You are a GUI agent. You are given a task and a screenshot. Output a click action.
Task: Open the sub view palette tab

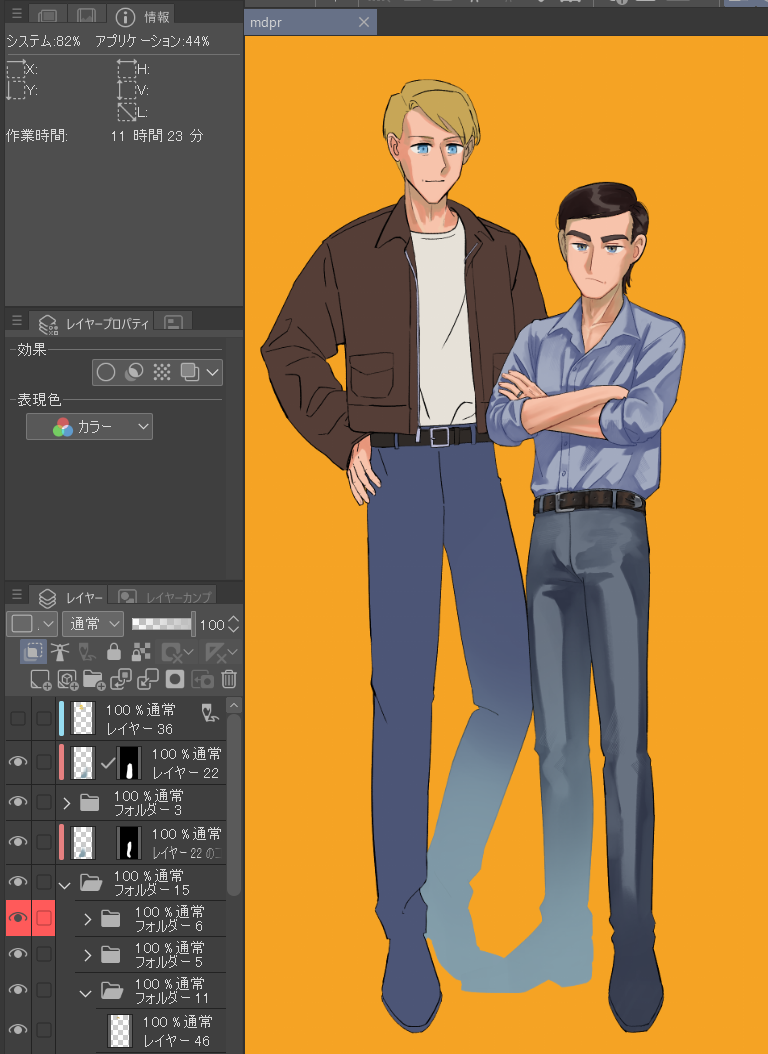pyautogui.click(x=87, y=15)
